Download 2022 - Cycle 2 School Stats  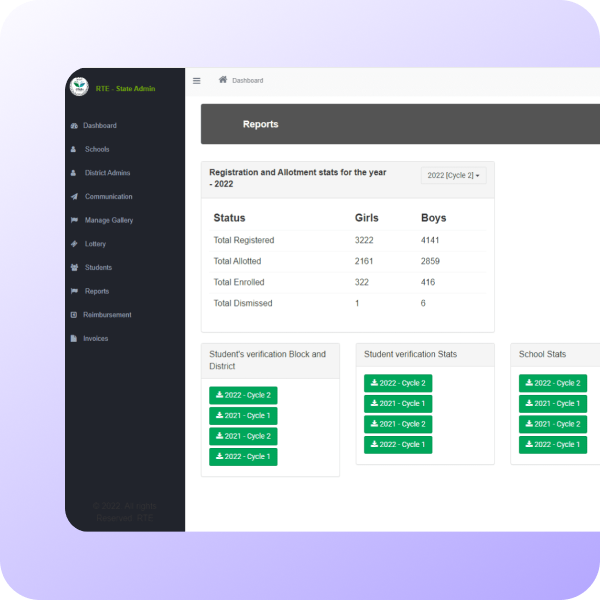pos(553,383)
